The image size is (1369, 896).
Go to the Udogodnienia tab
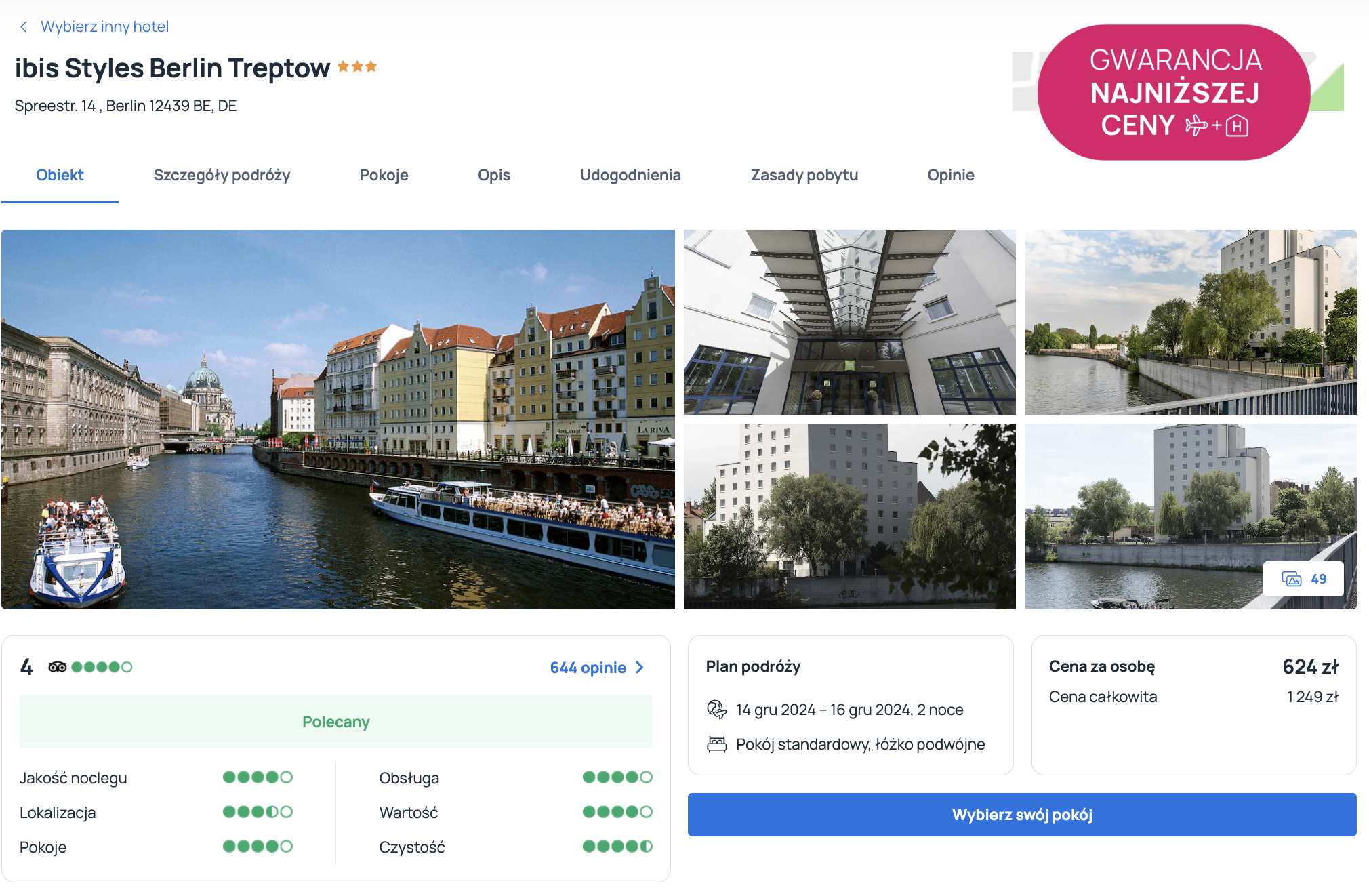click(630, 175)
